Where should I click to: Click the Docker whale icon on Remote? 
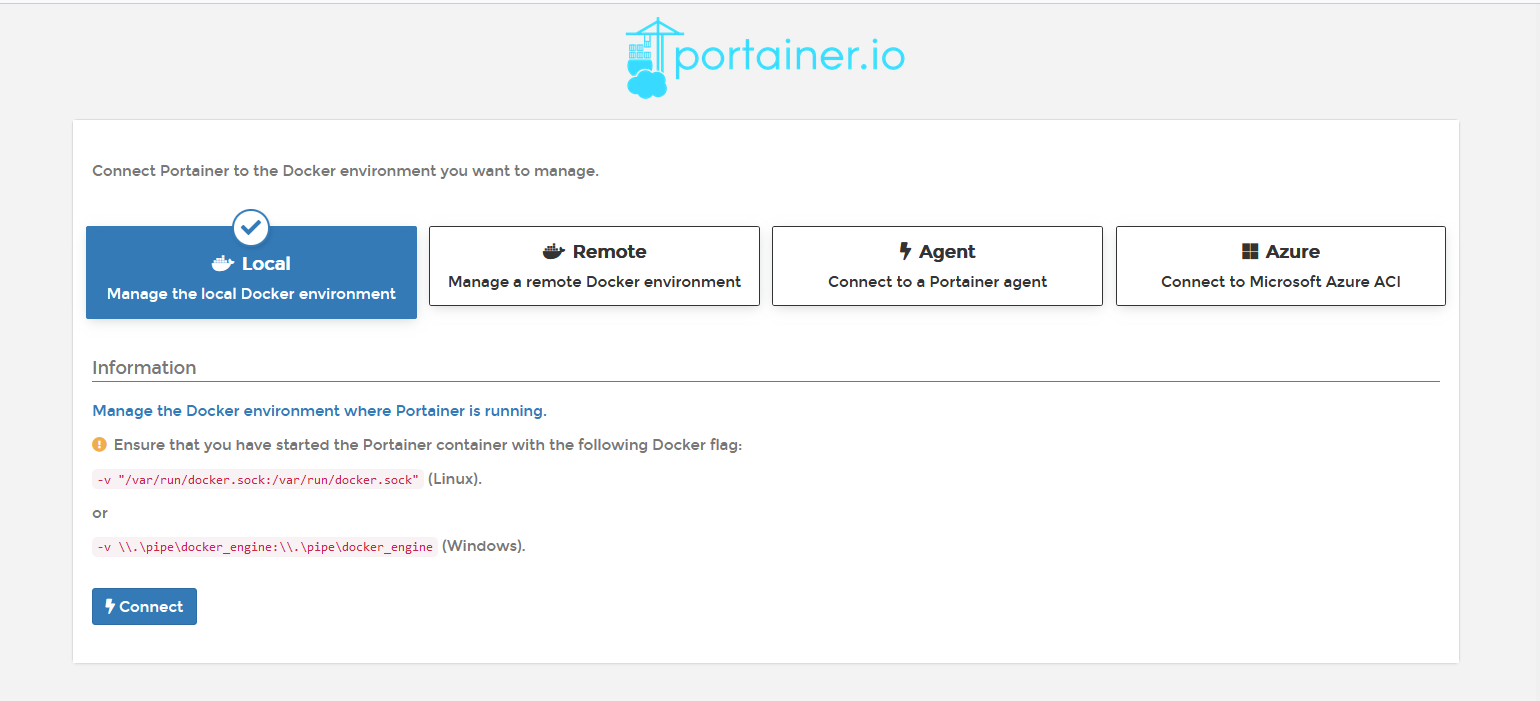click(554, 251)
